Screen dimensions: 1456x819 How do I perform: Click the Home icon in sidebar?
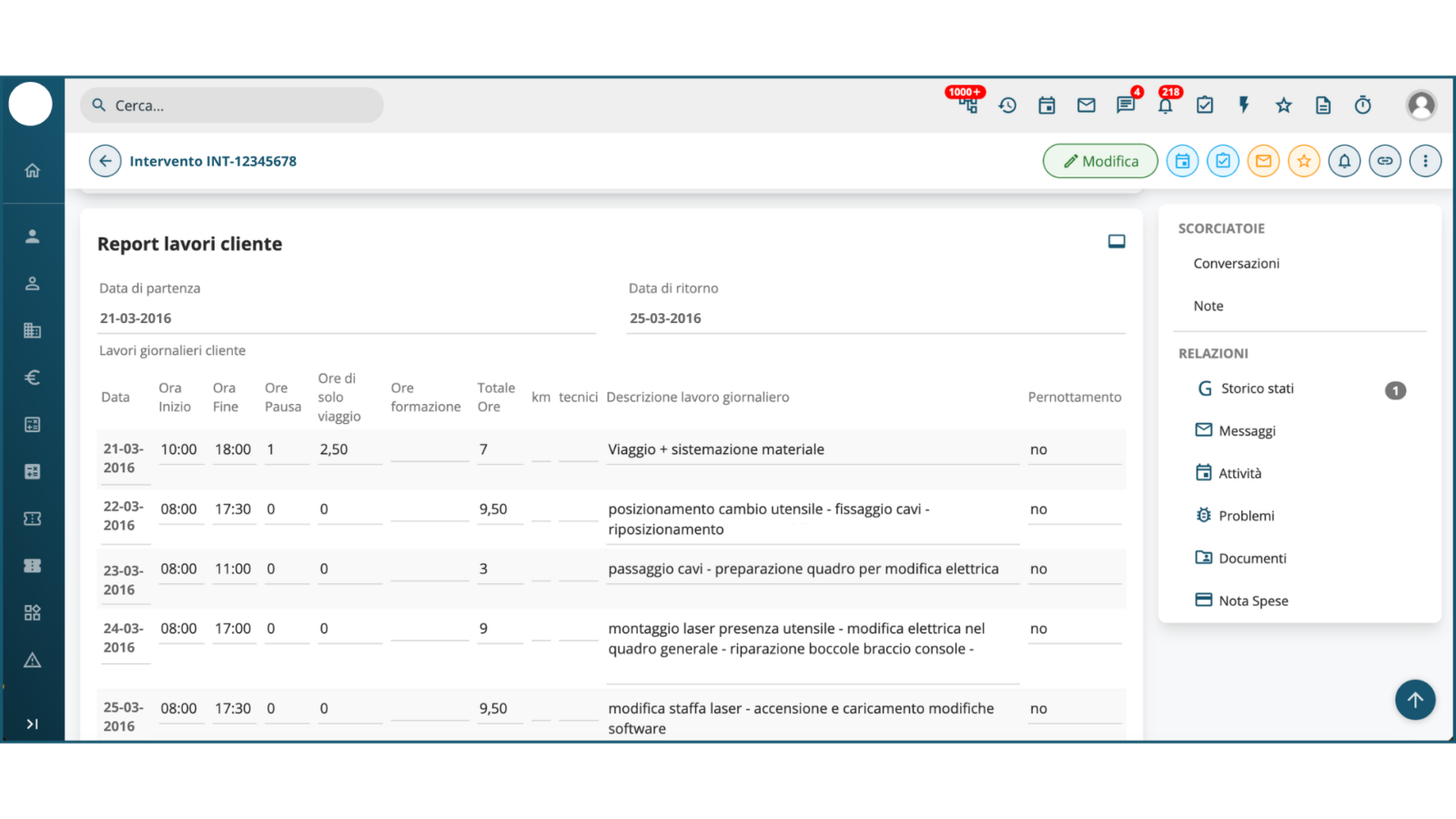(32, 170)
